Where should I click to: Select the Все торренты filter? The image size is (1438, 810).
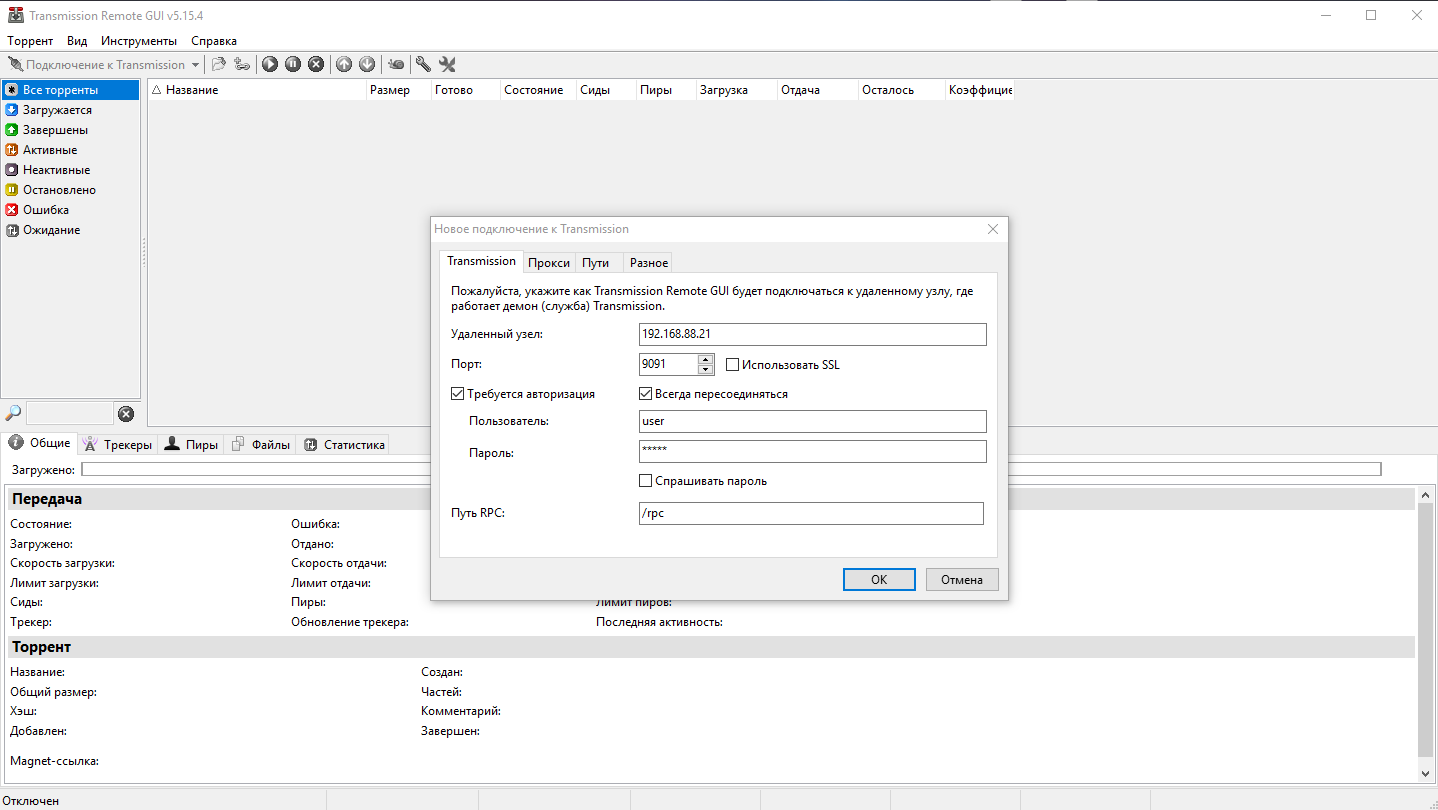click(x=70, y=90)
